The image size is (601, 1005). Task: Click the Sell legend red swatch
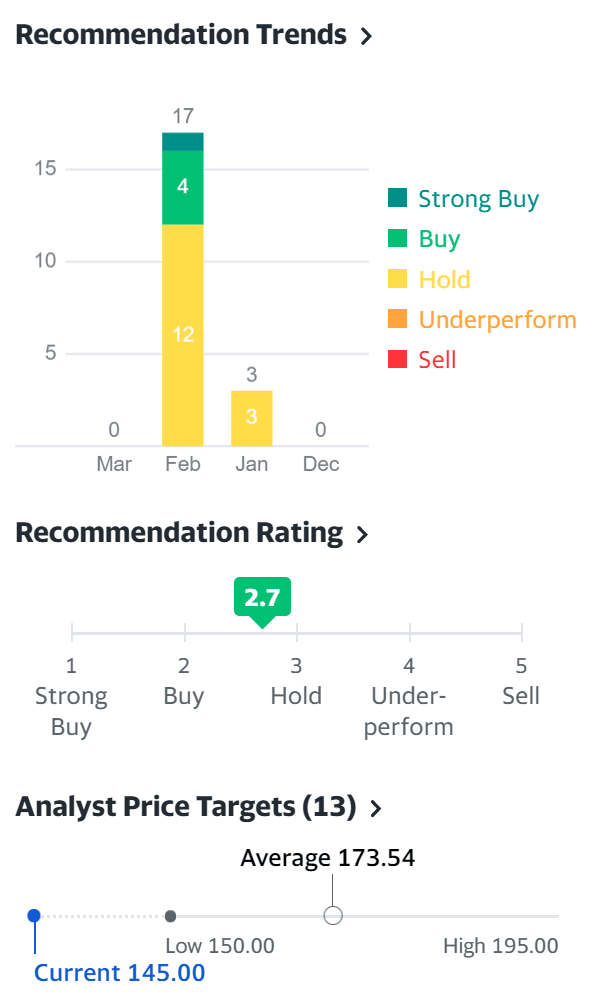pos(398,359)
